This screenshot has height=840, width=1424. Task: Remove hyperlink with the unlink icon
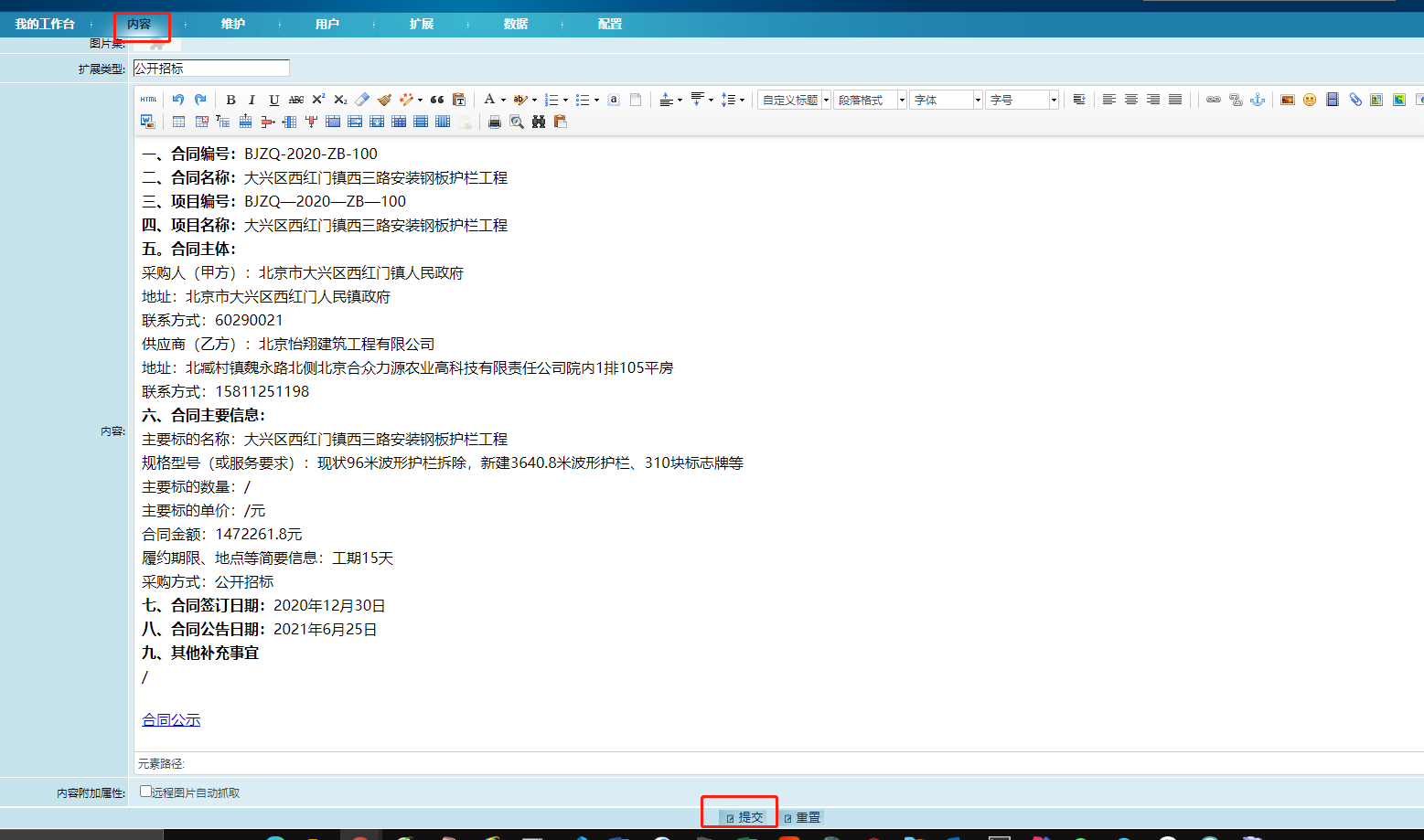(1236, 100)
